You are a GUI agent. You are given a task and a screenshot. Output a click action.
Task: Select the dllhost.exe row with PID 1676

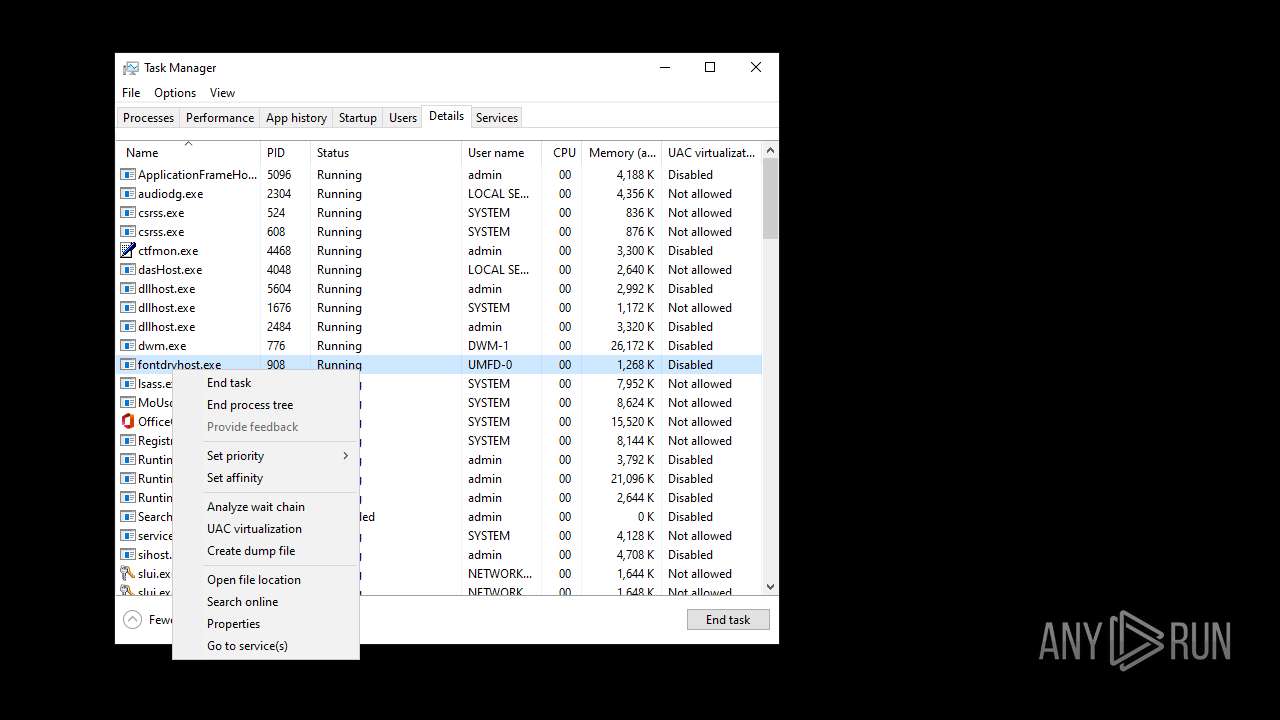pos(440,308)
